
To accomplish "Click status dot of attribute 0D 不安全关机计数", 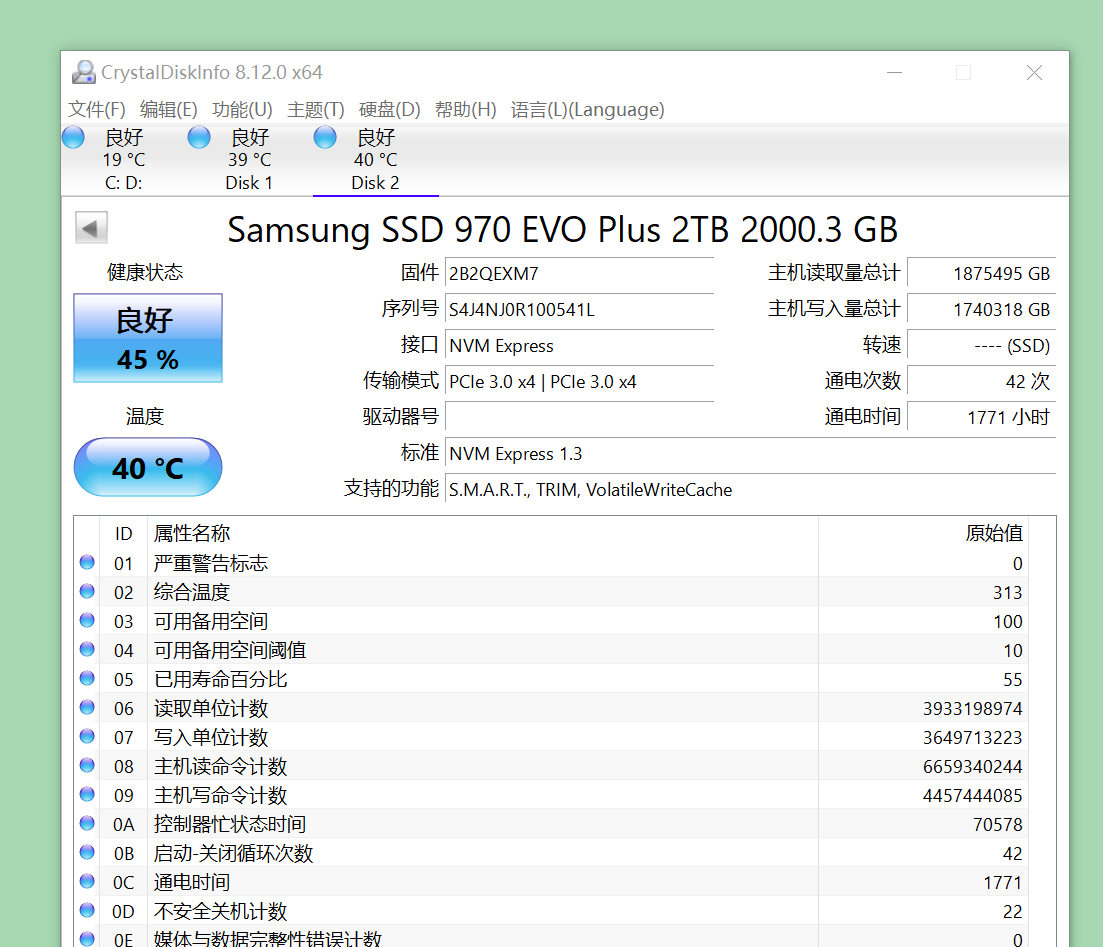I will (87, 910).
